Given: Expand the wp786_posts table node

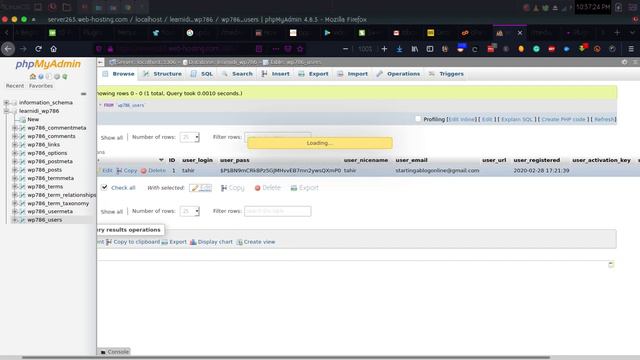Looking at the screenshot, I should click(15, 170).
